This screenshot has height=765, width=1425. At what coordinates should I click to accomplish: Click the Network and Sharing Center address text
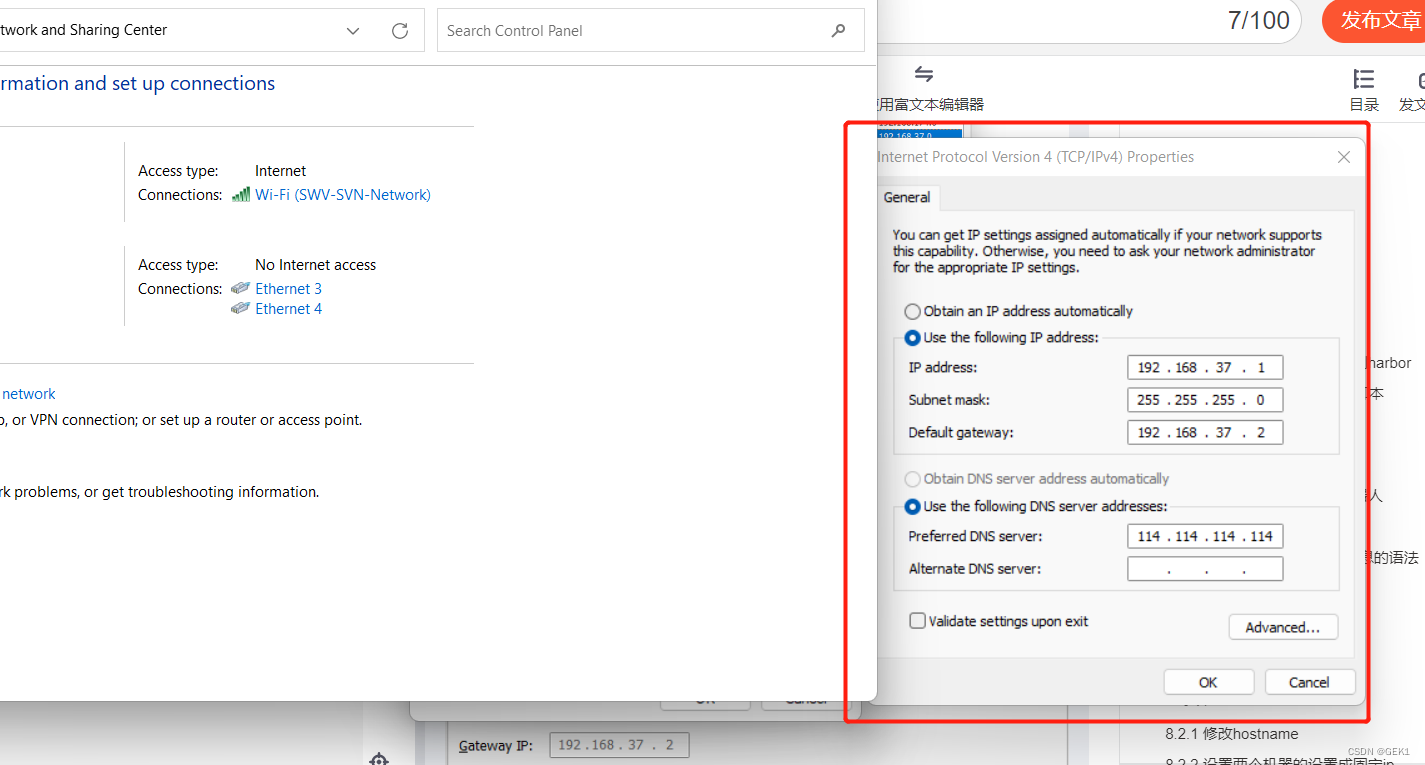84,30
